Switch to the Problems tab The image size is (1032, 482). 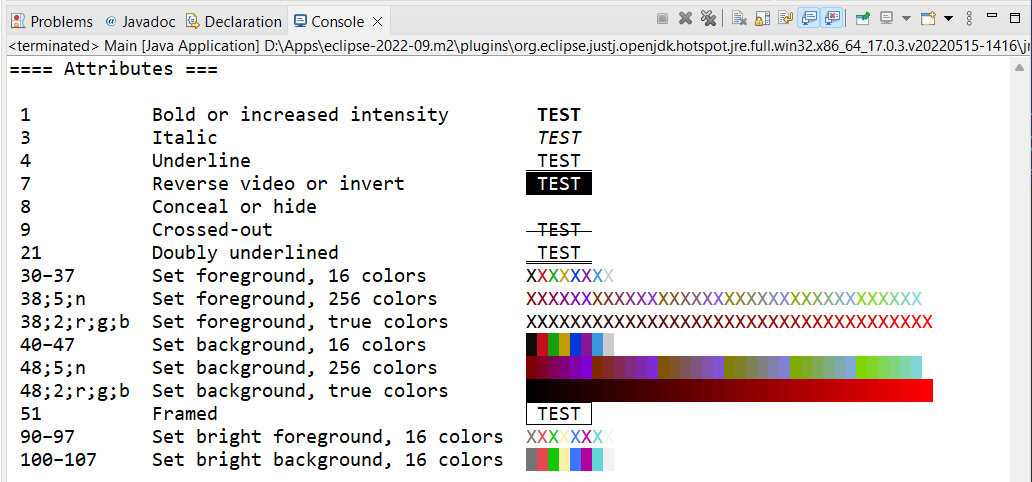(x=52, y=22)
